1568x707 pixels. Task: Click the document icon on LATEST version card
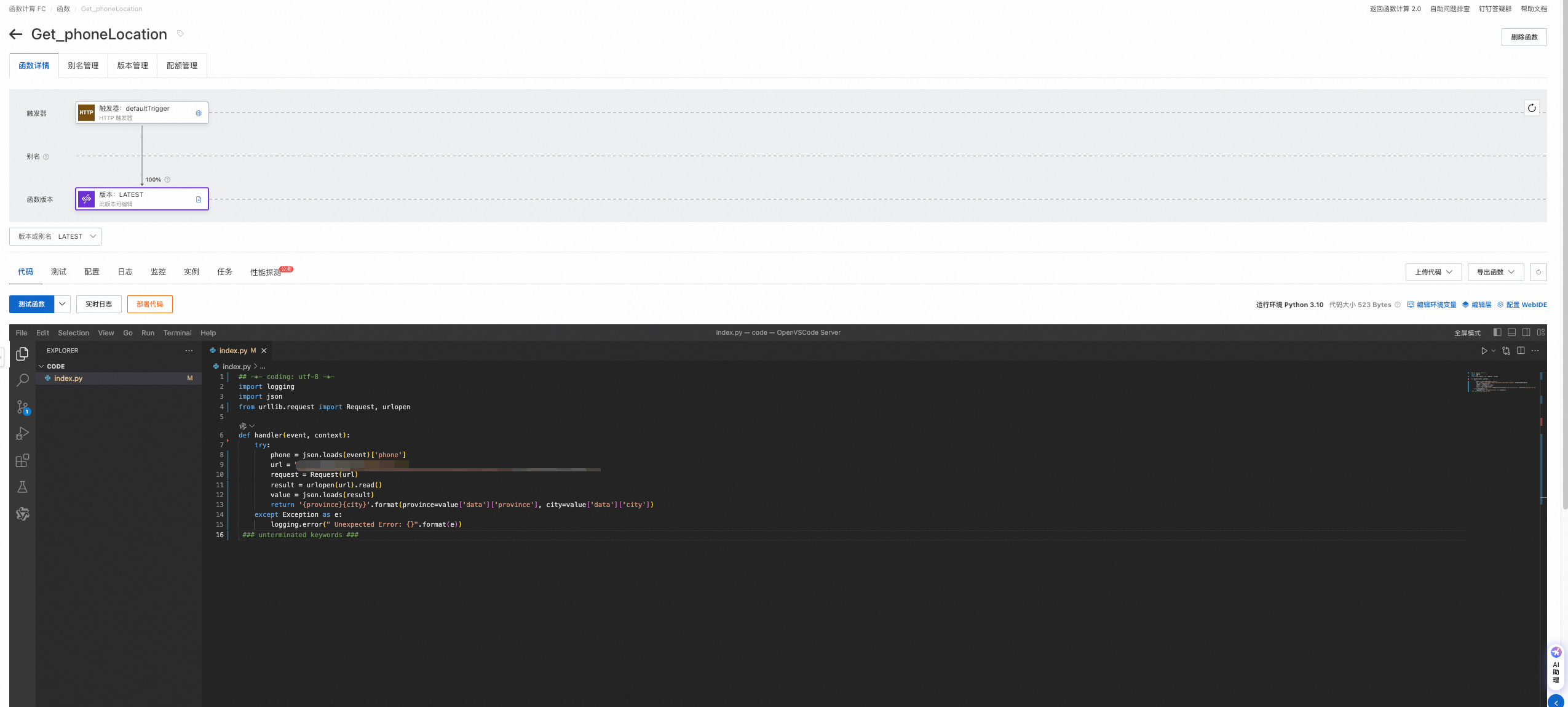(199, 199)
